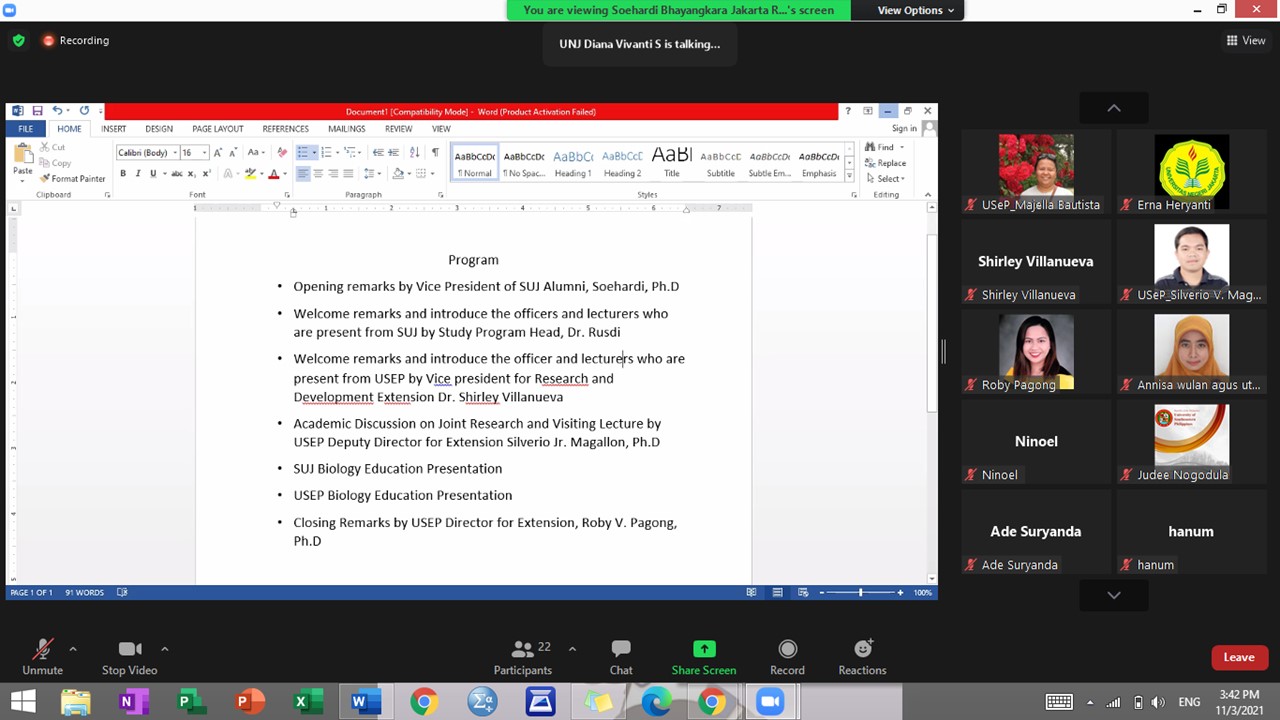
Task: Toggle Bold formatting
Action: (x=123, y=174)
